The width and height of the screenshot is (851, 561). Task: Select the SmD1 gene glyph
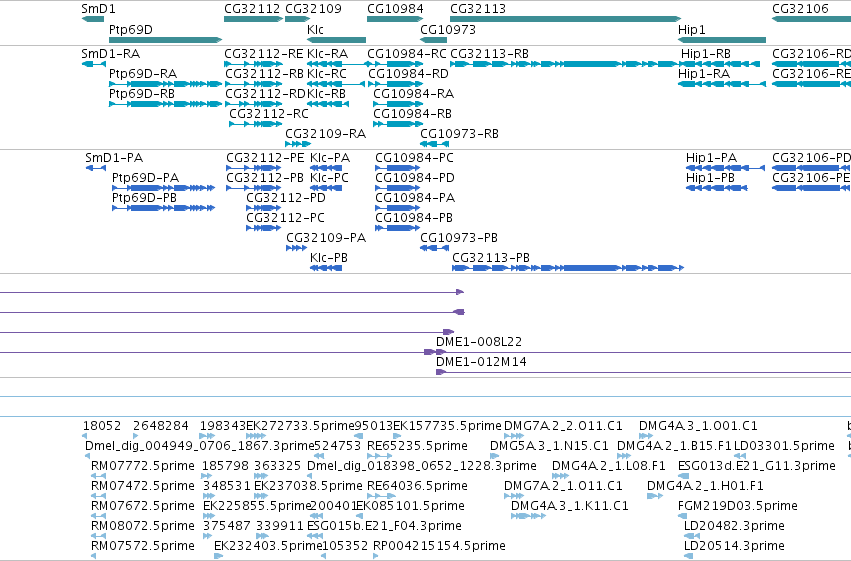(x=93, y=19)
